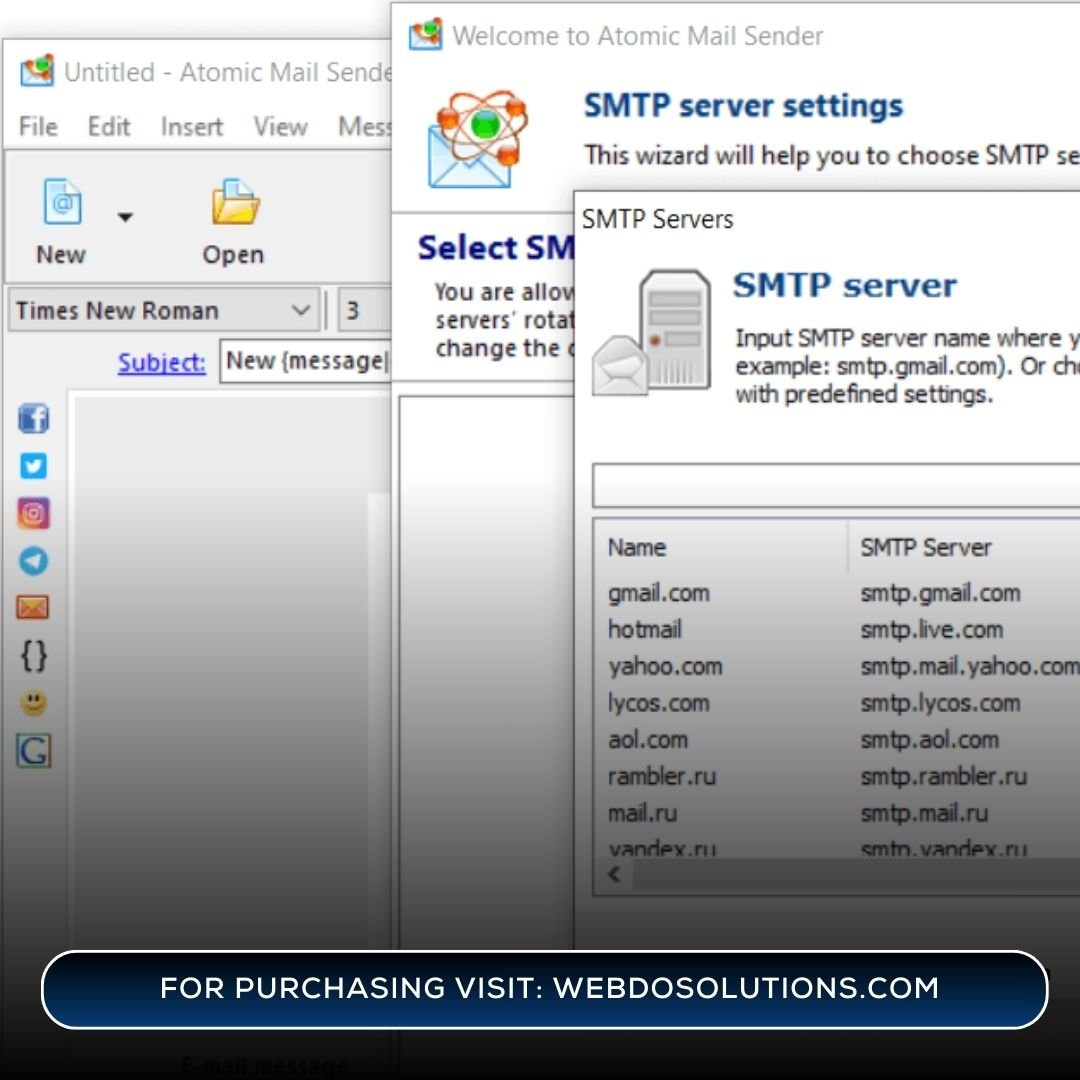Expand the New button dropdown arrow
The height and width of the screenshot is (1080, 1080).
point(125,217)
